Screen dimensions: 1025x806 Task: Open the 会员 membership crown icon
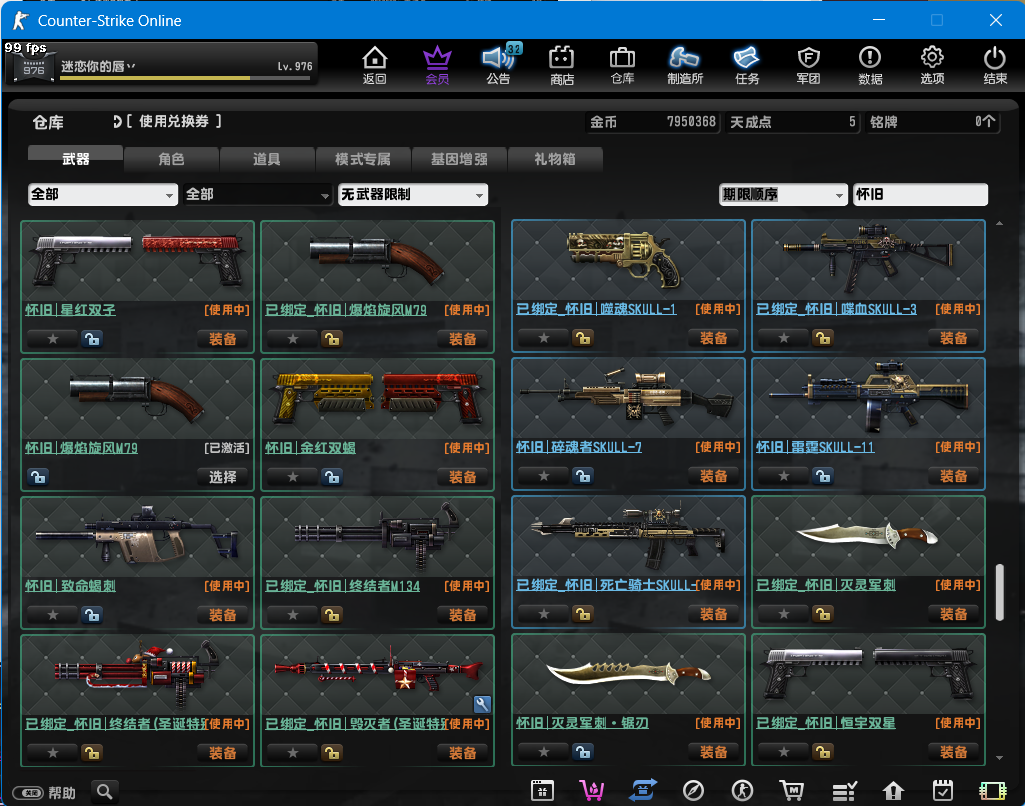pyautogui.click(x=437, y=65)
